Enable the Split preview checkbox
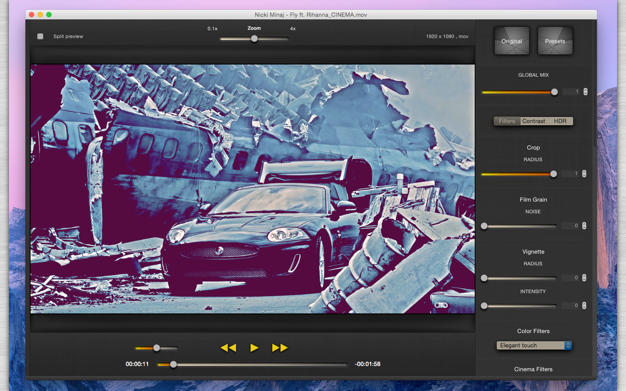 (40, 36)
